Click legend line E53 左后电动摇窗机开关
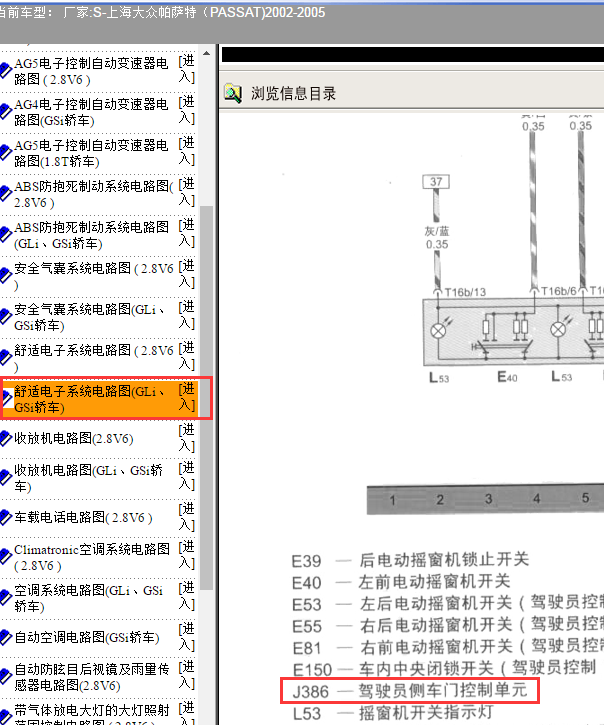Viewport: 604px width, 725px height. coord(448,604)
